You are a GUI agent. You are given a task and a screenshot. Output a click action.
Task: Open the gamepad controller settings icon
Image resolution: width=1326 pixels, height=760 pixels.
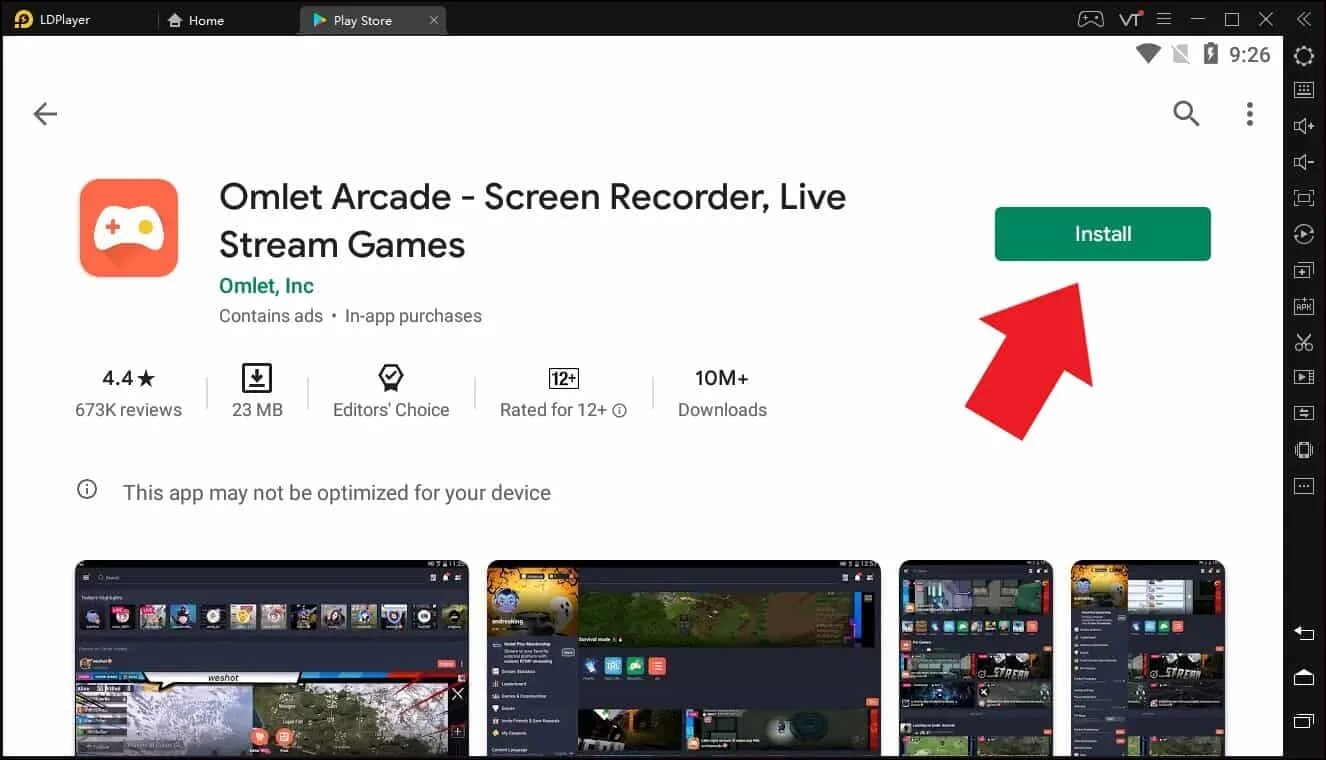1090,19
